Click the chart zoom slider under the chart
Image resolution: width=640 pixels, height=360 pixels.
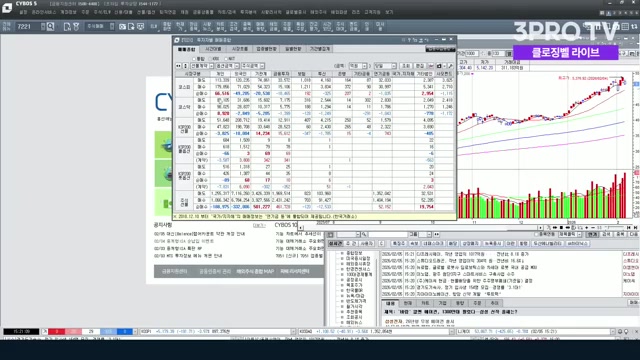(613, 227)
